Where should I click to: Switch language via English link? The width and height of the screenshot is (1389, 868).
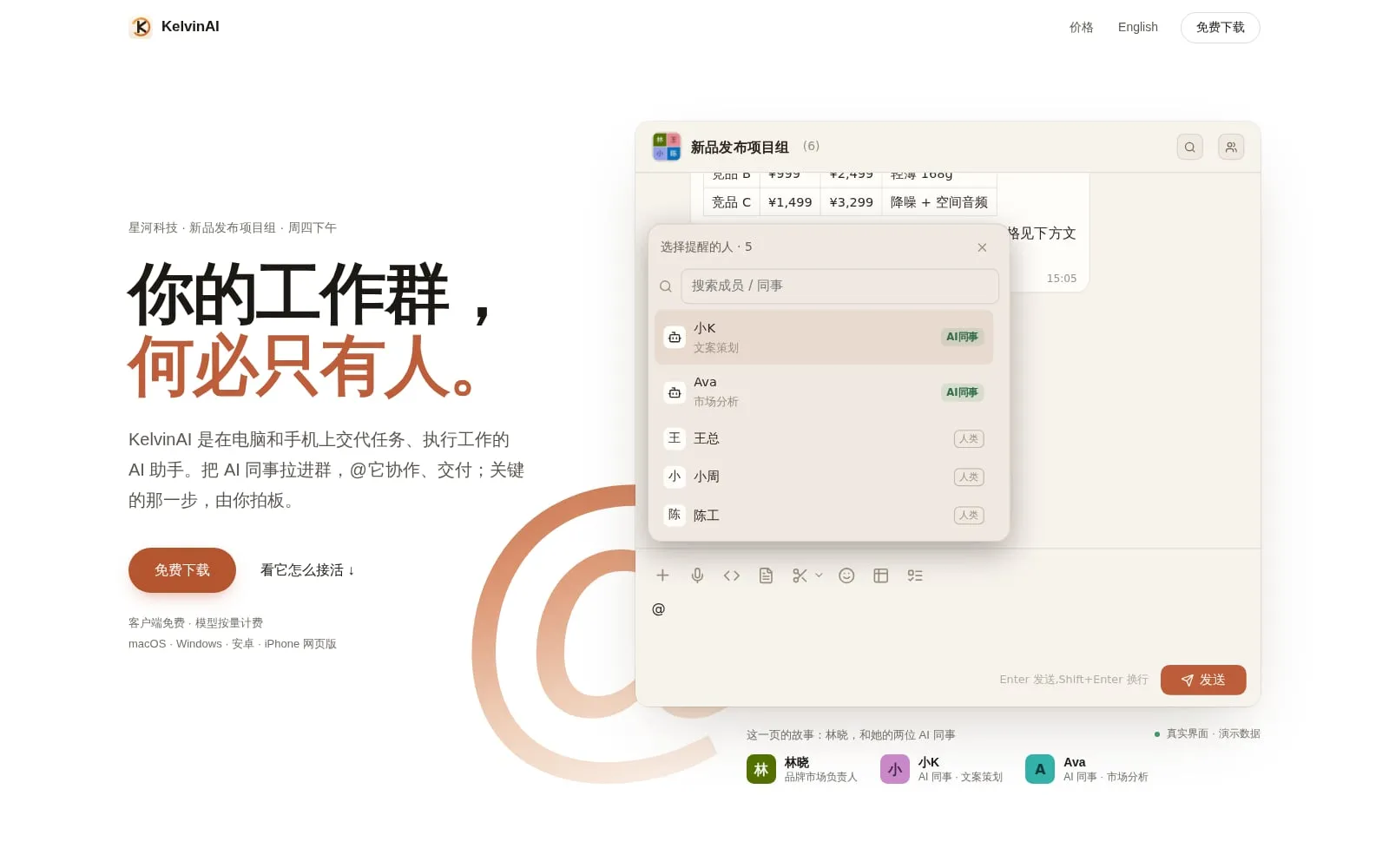1137,27
